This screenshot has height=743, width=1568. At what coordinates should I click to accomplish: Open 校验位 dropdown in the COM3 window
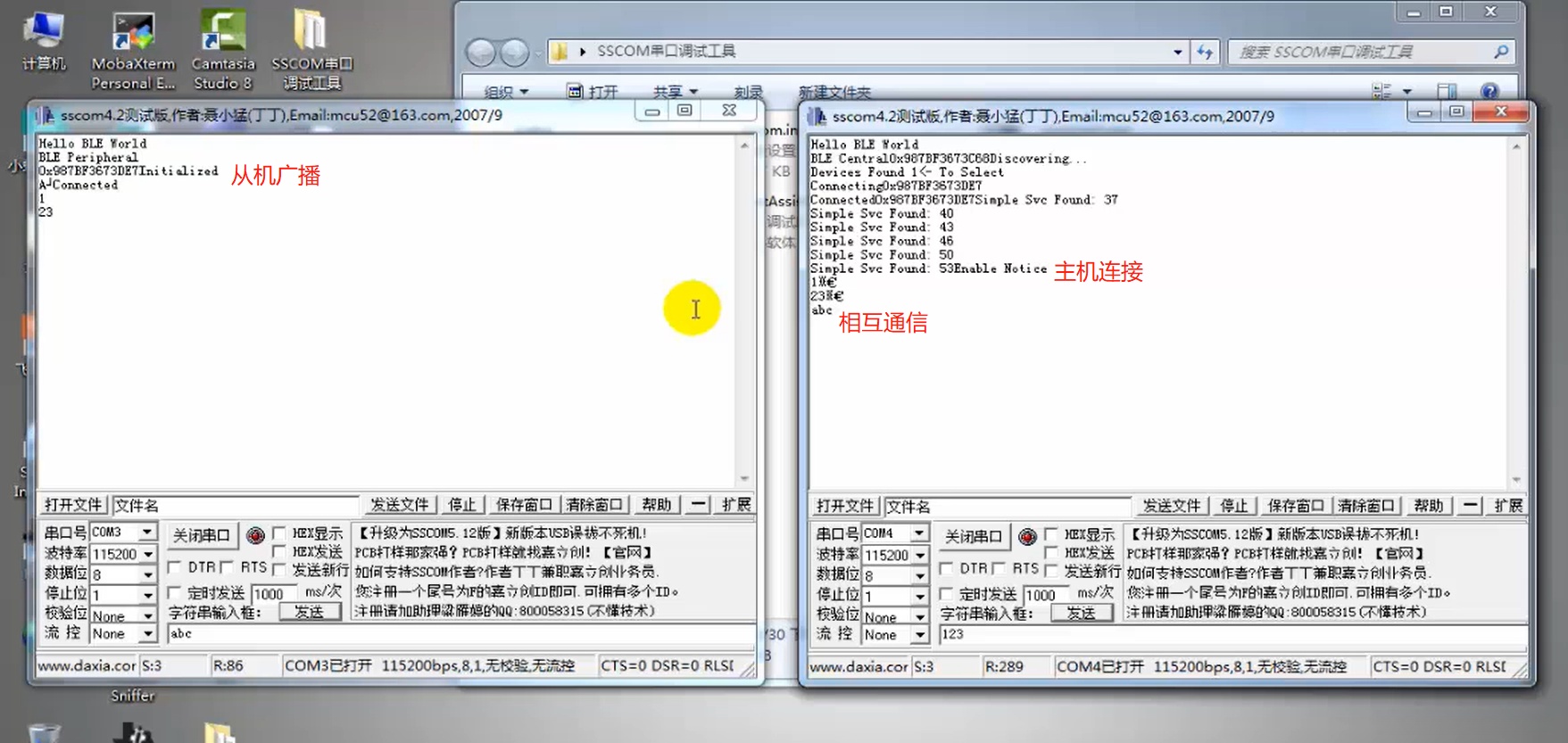click(147, 615)
